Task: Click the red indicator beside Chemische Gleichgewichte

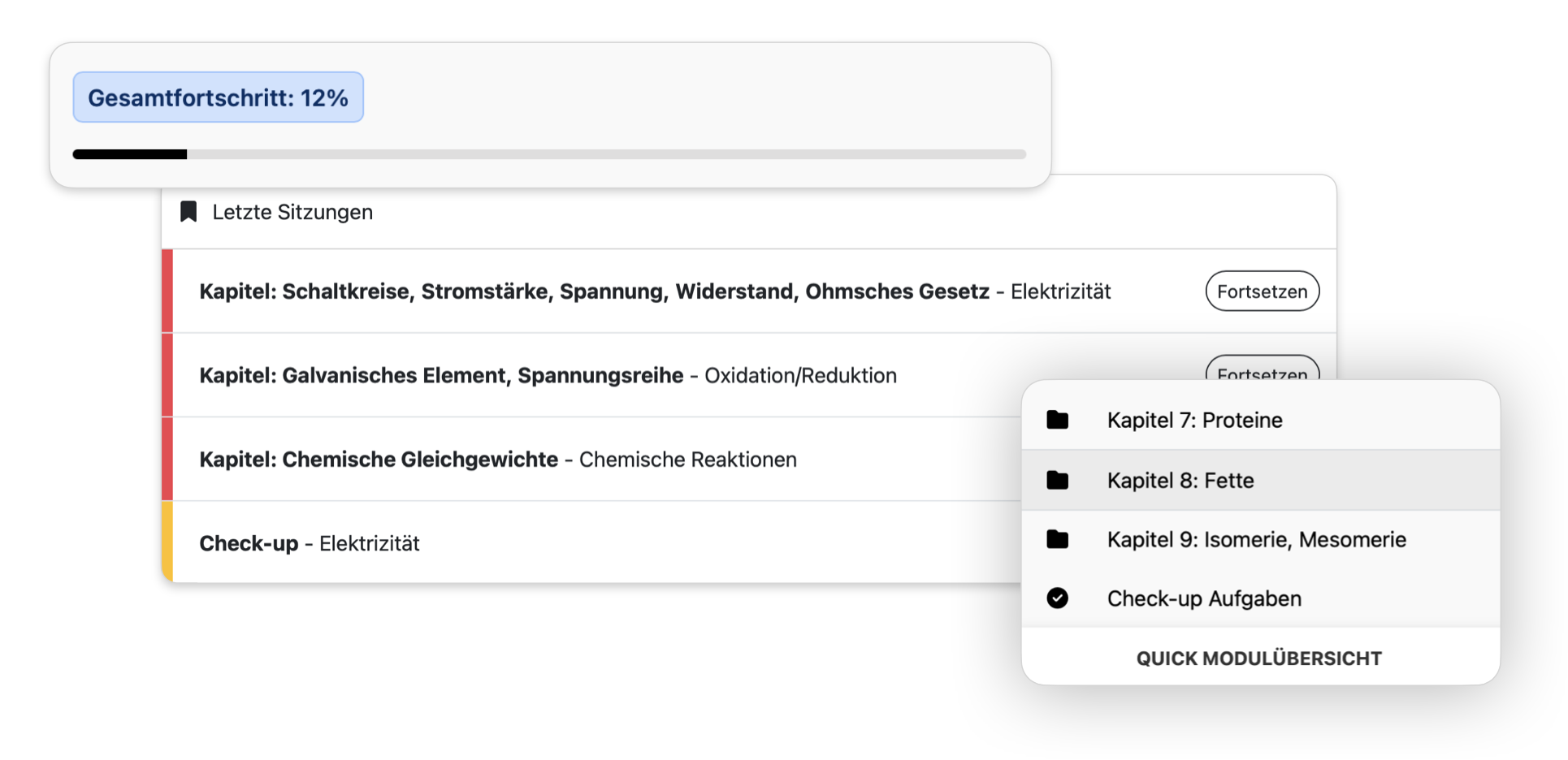Action: point(167,459)
